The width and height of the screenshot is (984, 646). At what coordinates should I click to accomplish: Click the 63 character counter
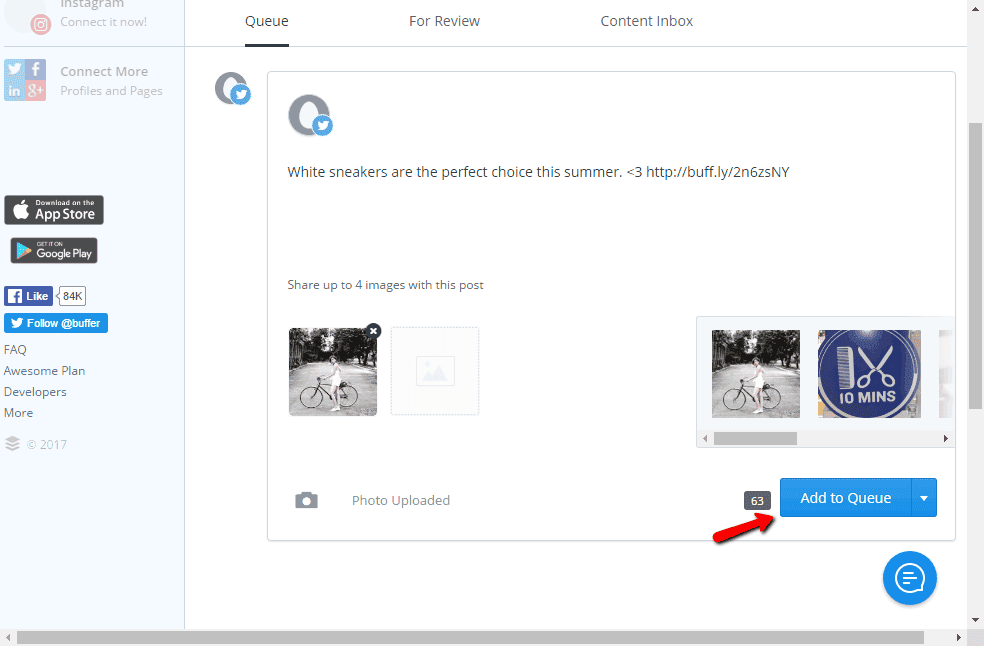[757, 500]
